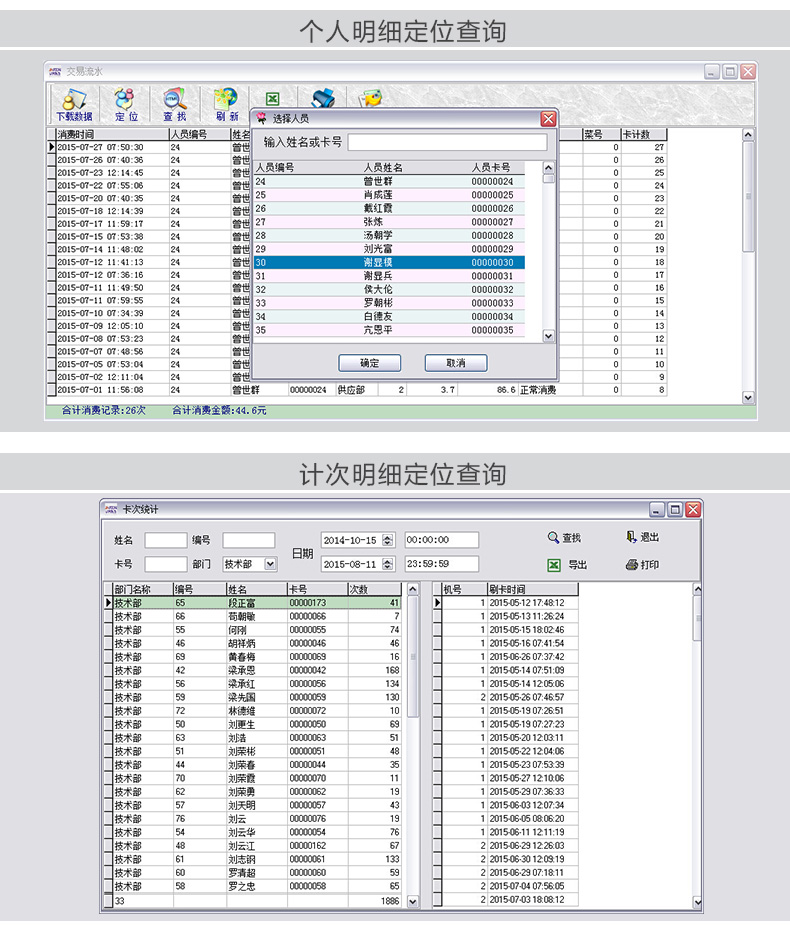Click the 下载数据 download data toolbar icon
Viewport: 790px width, 932px height.
point(74,104)
